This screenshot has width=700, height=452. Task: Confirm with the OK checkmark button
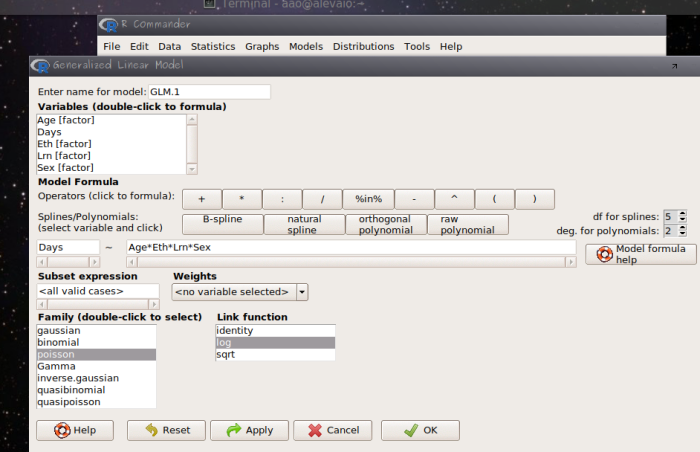point(419,430)
